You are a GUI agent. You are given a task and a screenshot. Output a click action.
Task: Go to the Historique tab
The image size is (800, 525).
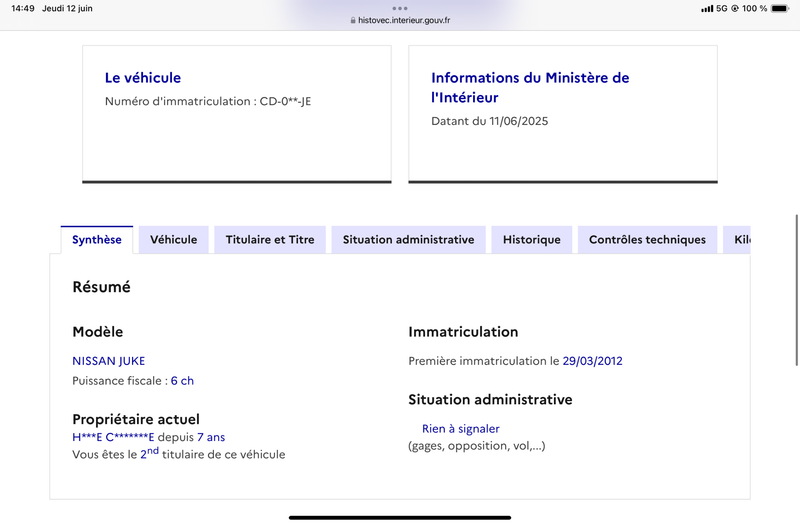click(532, 240)
